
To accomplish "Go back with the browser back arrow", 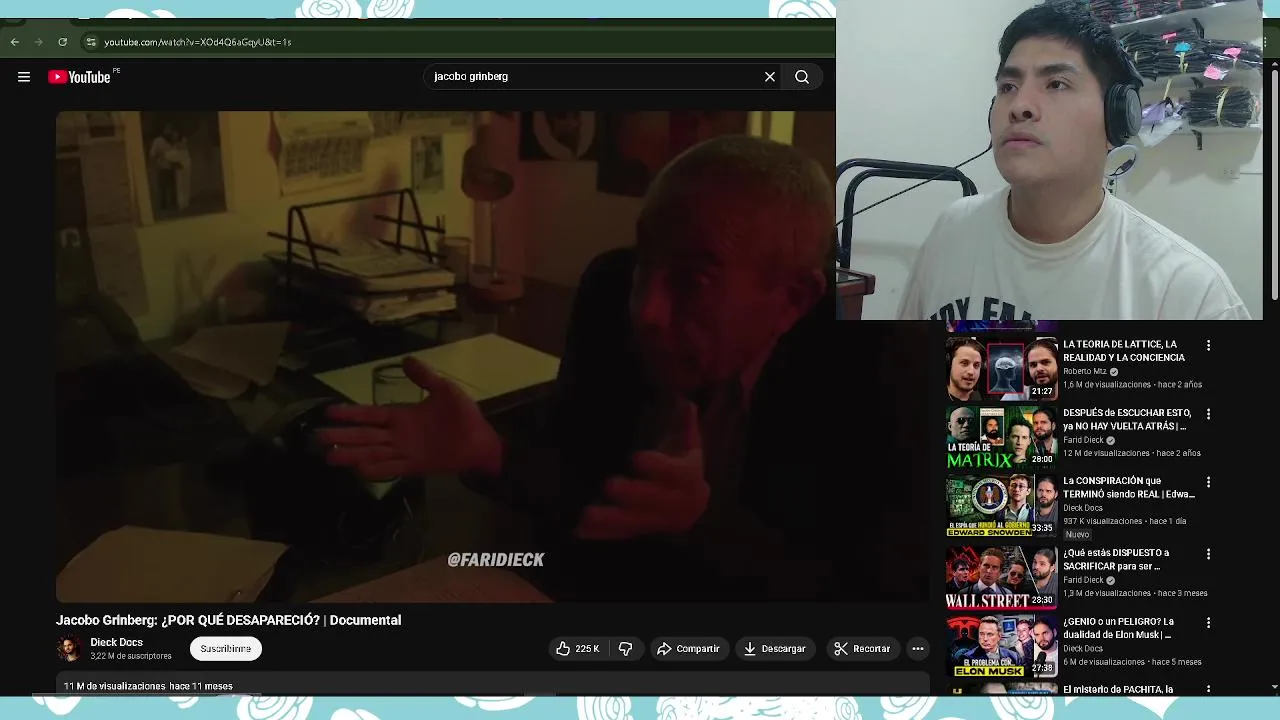I will (x=14, y=42).
